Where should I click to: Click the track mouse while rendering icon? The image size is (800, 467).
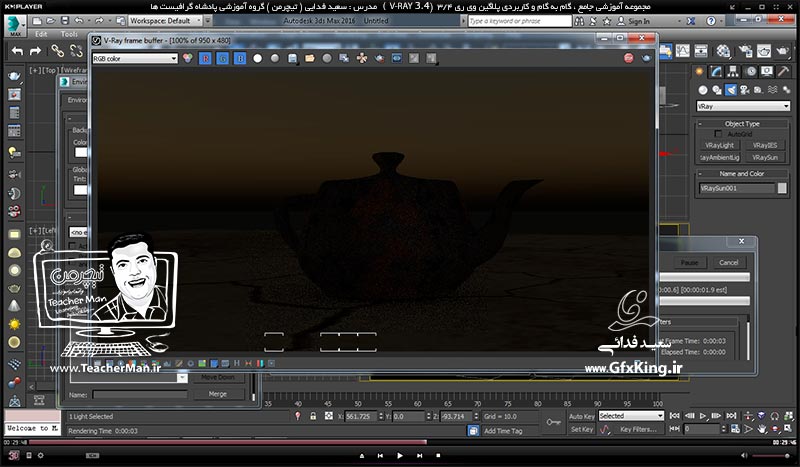point(362,59)
